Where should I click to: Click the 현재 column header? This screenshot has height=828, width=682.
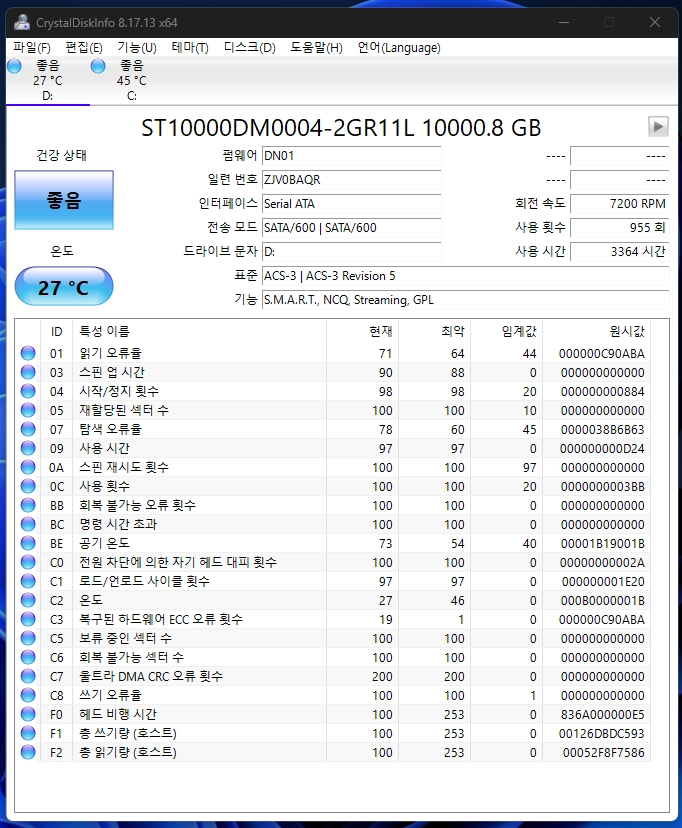click(363, 332)
